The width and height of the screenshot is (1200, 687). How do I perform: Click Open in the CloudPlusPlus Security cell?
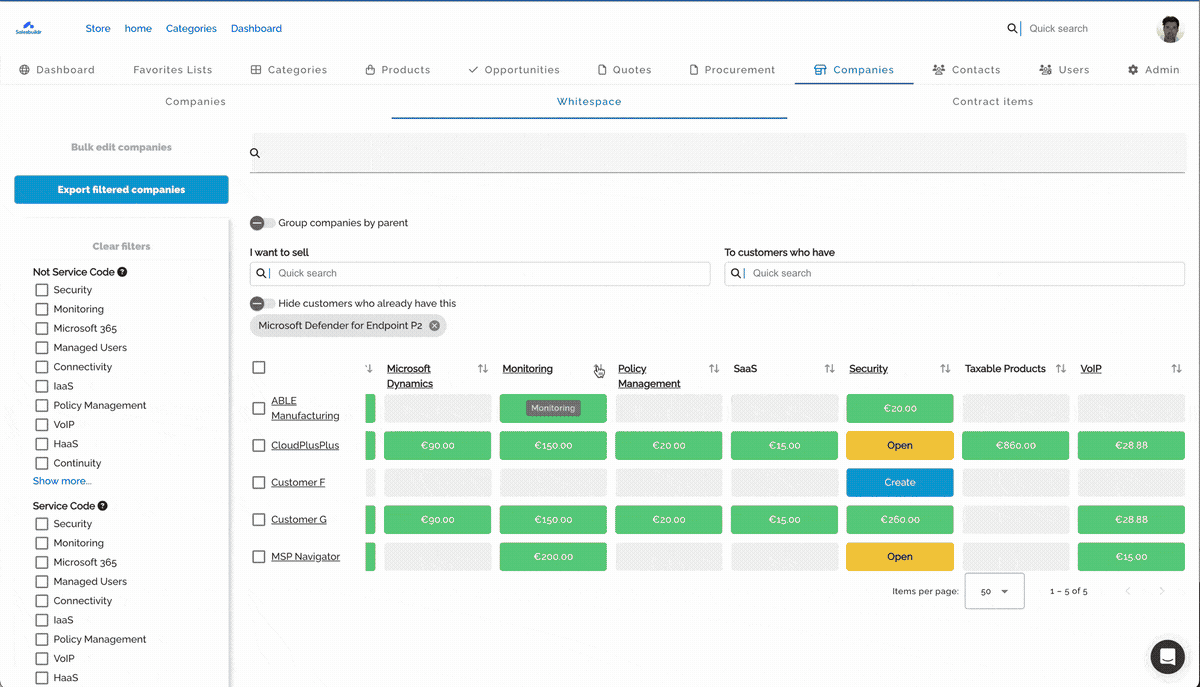[x=900, y=446]
